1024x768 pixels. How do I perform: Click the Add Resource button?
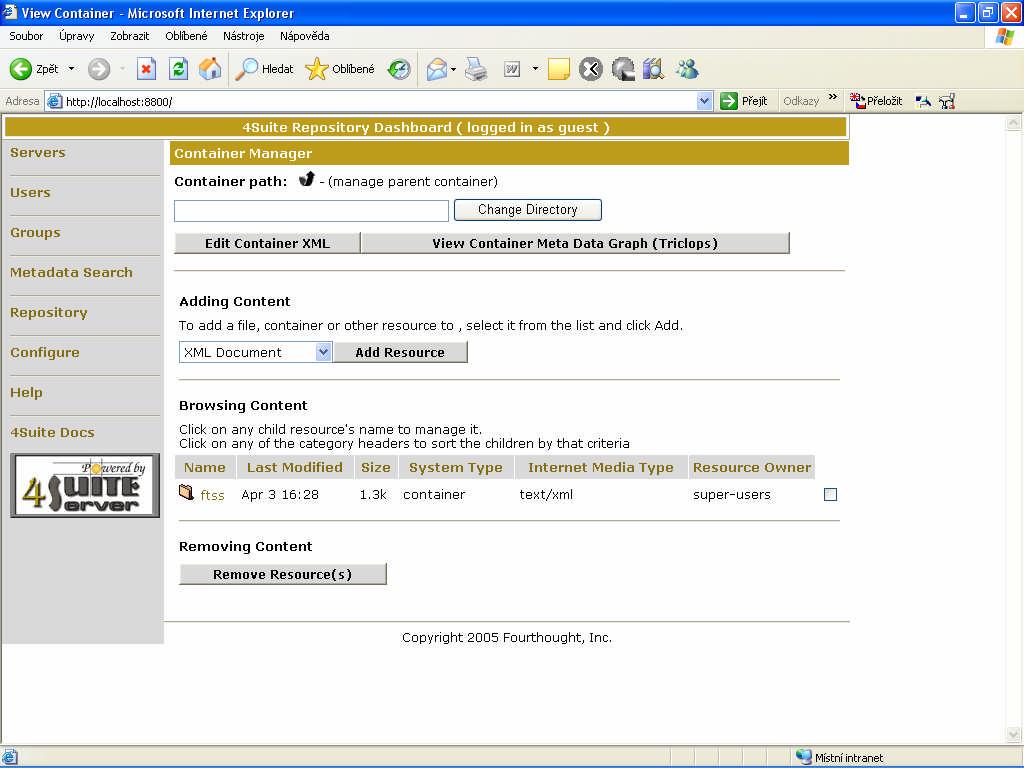pos(400,352)
